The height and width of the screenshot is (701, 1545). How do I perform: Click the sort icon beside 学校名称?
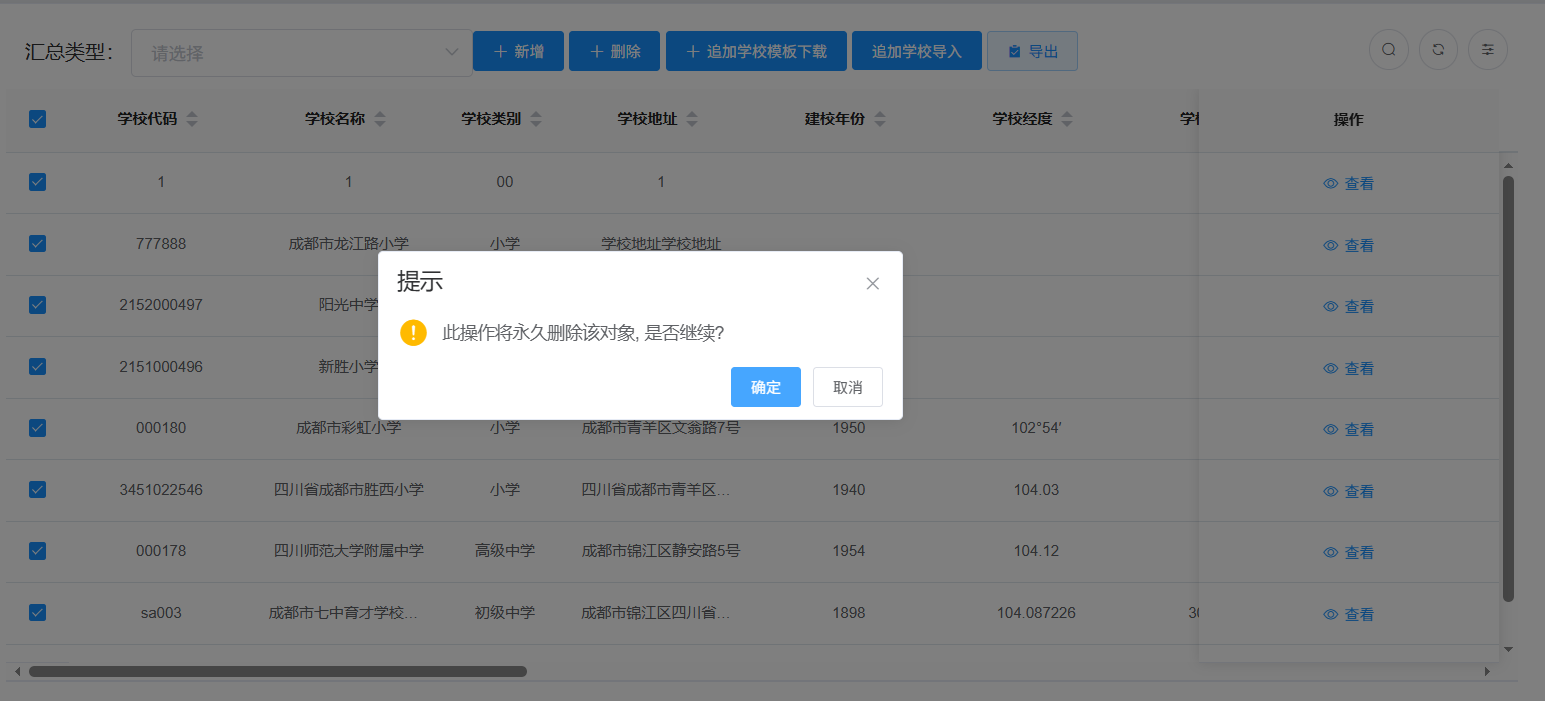point(380,120)
